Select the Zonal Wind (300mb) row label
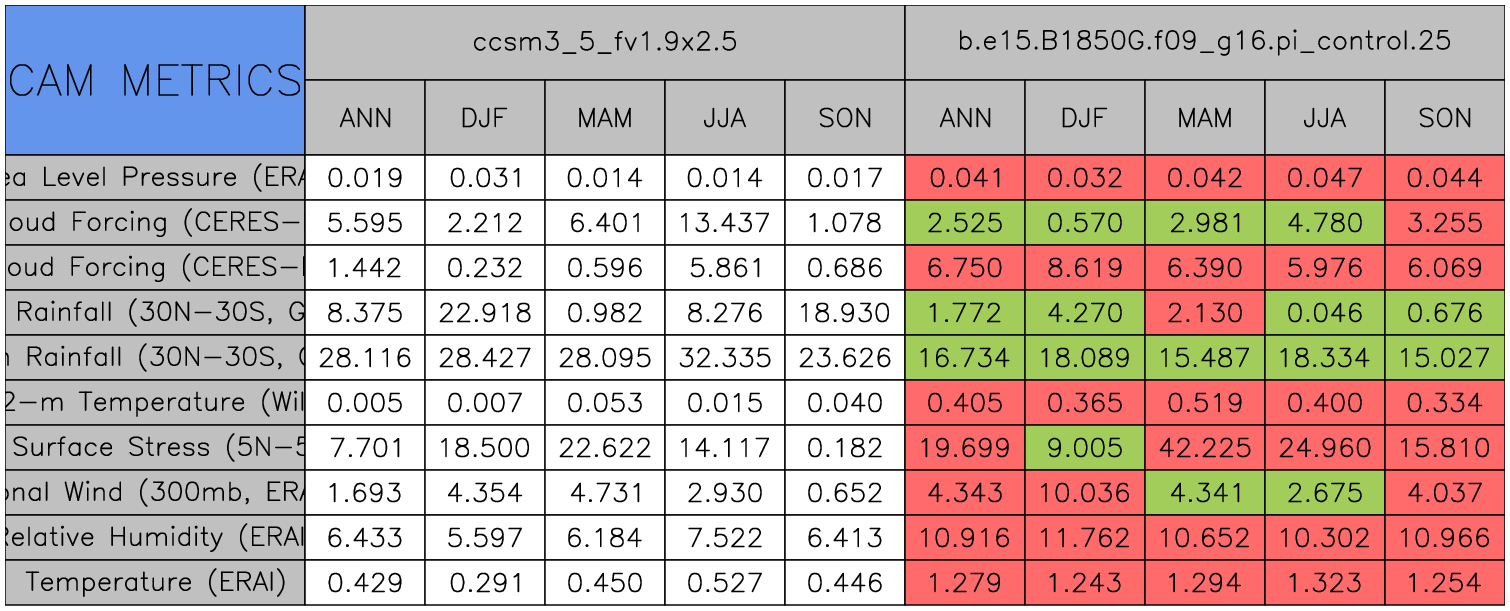This screenshot has height=611, width=1510. [155, 492]
